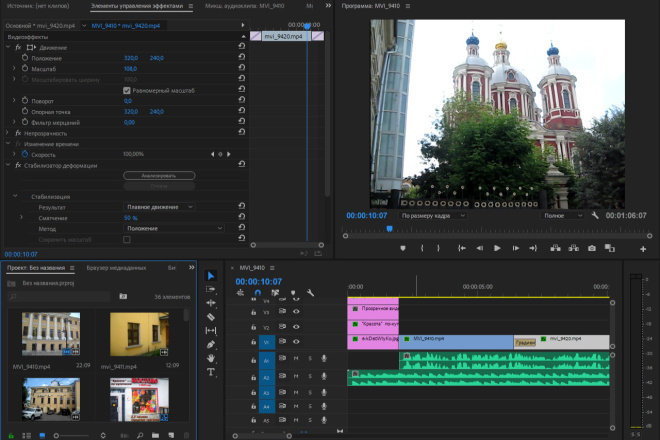Screen dimensions: 660x440
Task: Toggle stopwatch animation for Rotation
Action: [25, 101]
